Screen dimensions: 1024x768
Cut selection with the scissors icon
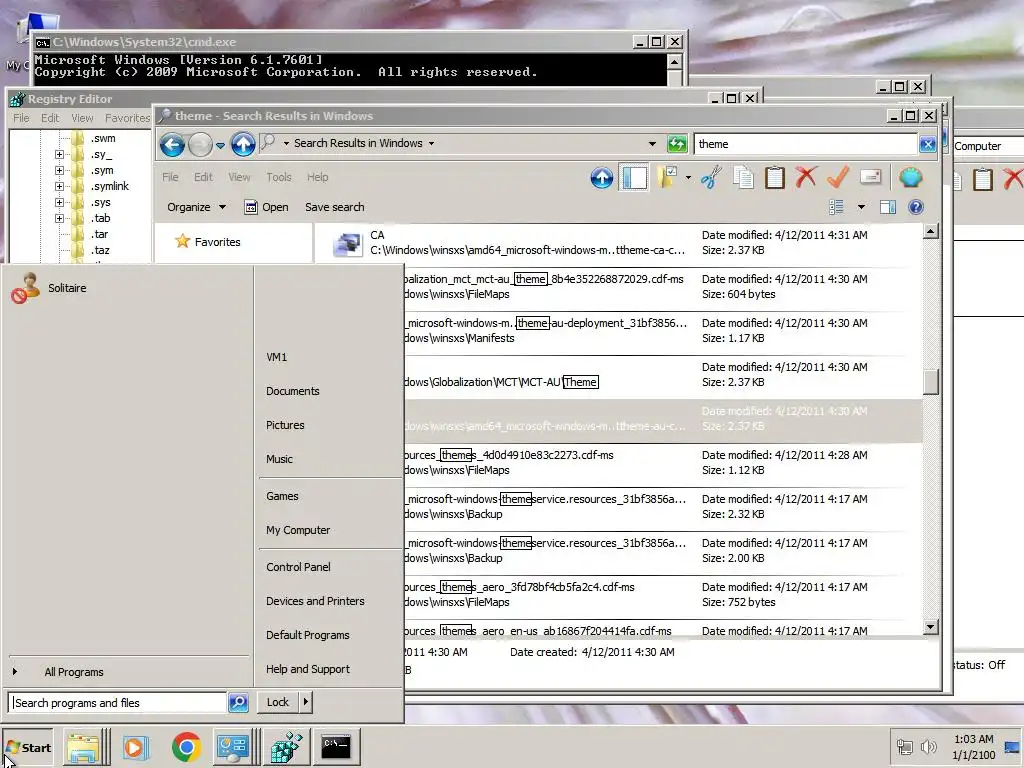tap(711, 178)
